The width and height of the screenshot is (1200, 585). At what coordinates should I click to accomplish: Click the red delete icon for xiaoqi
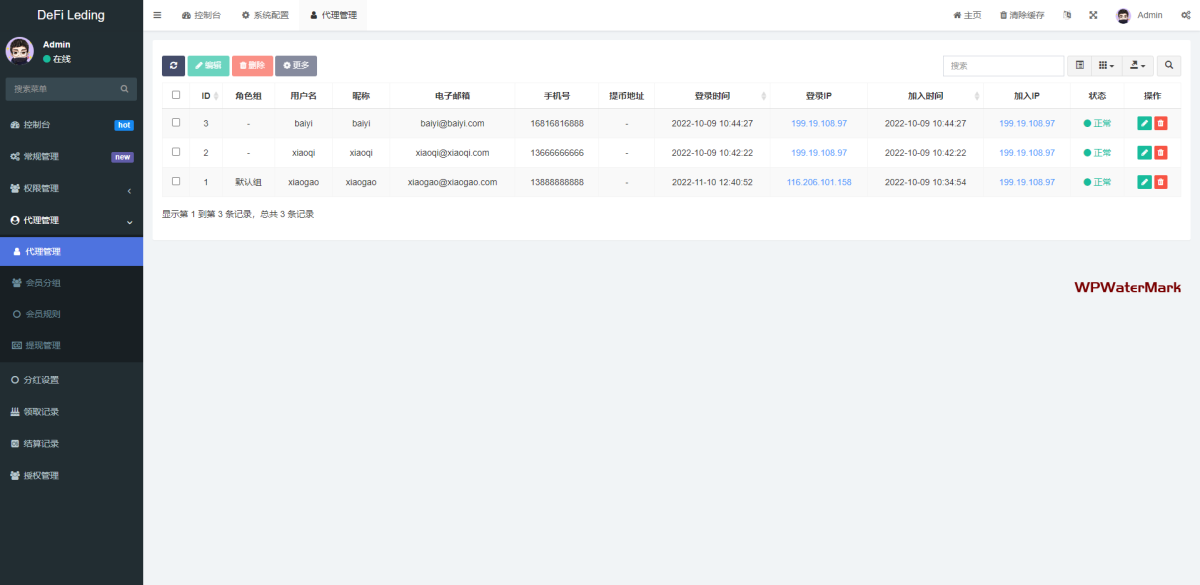1160,153
